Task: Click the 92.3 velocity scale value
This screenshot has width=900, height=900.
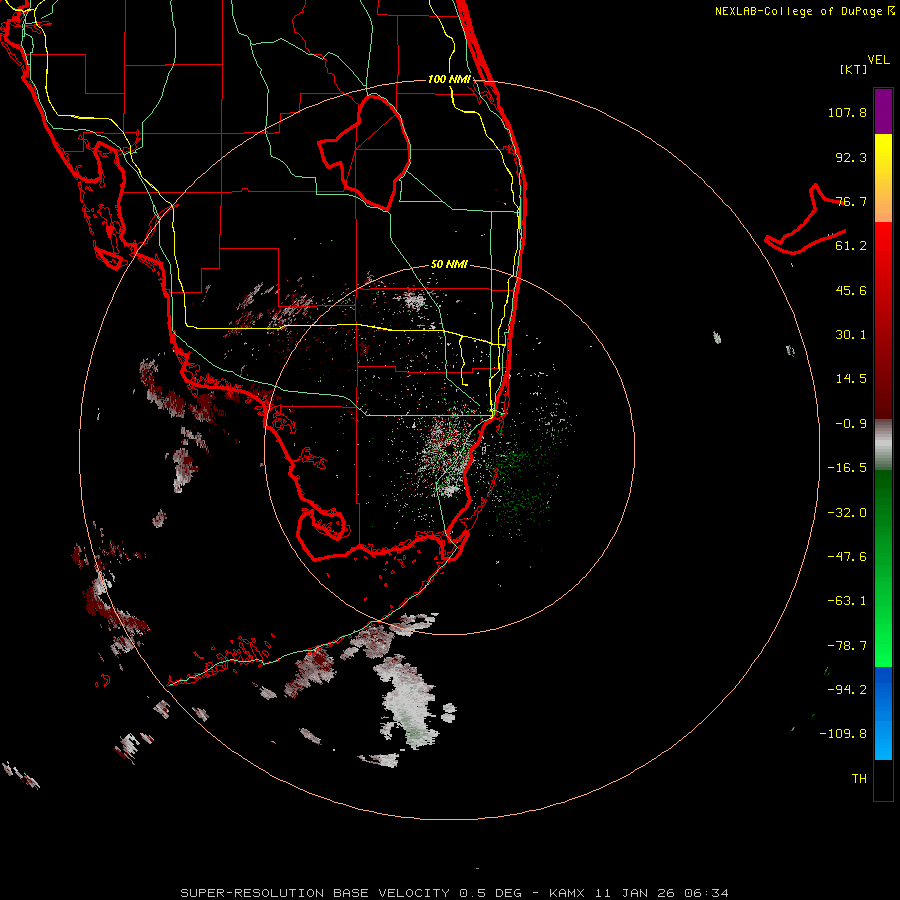Action: click(851, 157)
